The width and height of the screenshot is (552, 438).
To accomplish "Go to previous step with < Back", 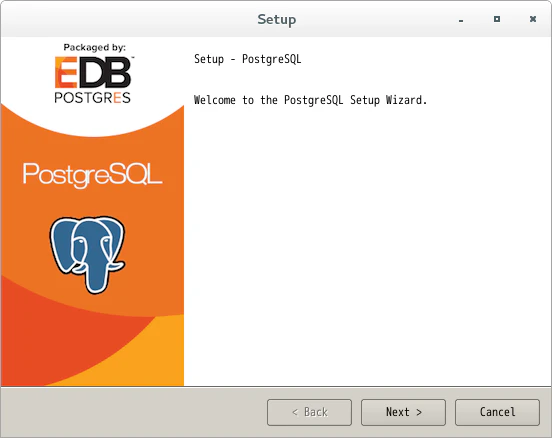I will tap(309, 412).
